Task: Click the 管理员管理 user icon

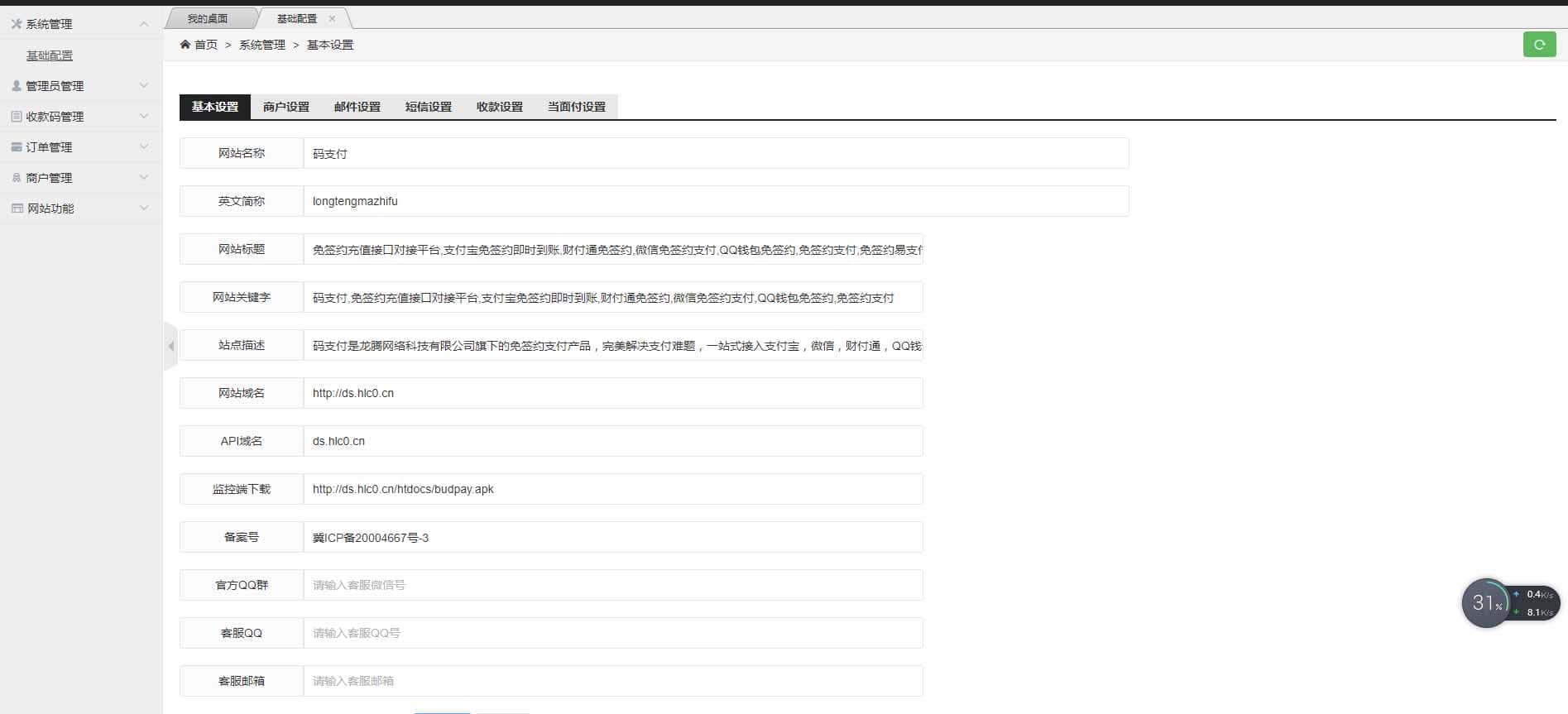Action: click(17, 86)
